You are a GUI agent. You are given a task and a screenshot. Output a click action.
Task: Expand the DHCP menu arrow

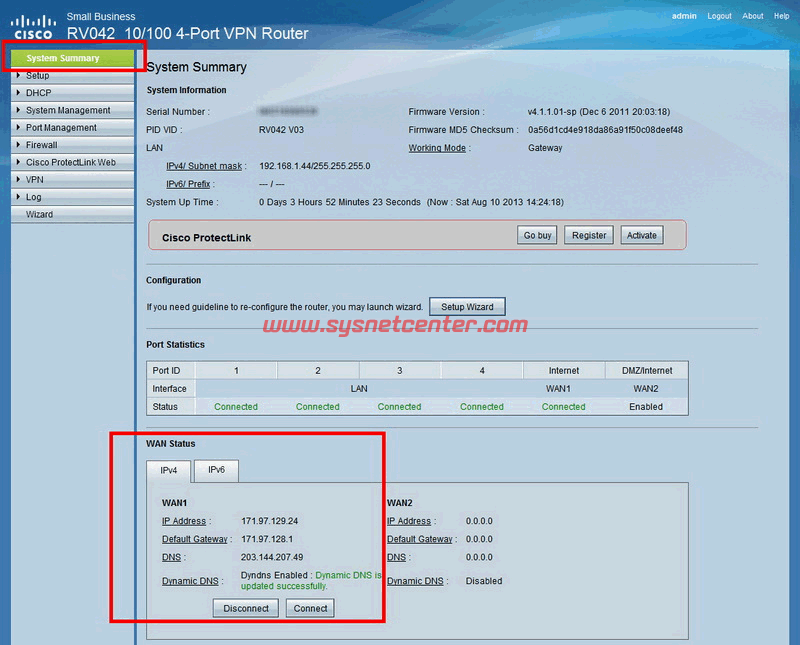tap(18, 92)
